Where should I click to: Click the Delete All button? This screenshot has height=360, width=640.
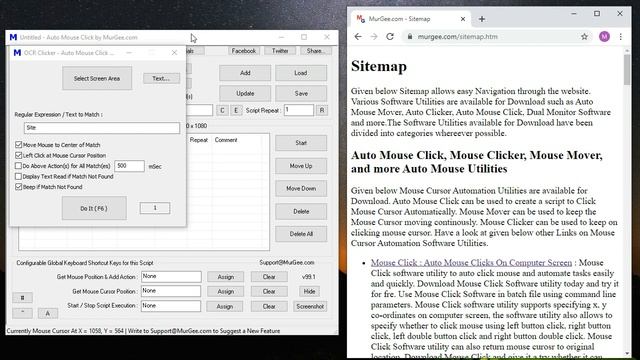301,234
